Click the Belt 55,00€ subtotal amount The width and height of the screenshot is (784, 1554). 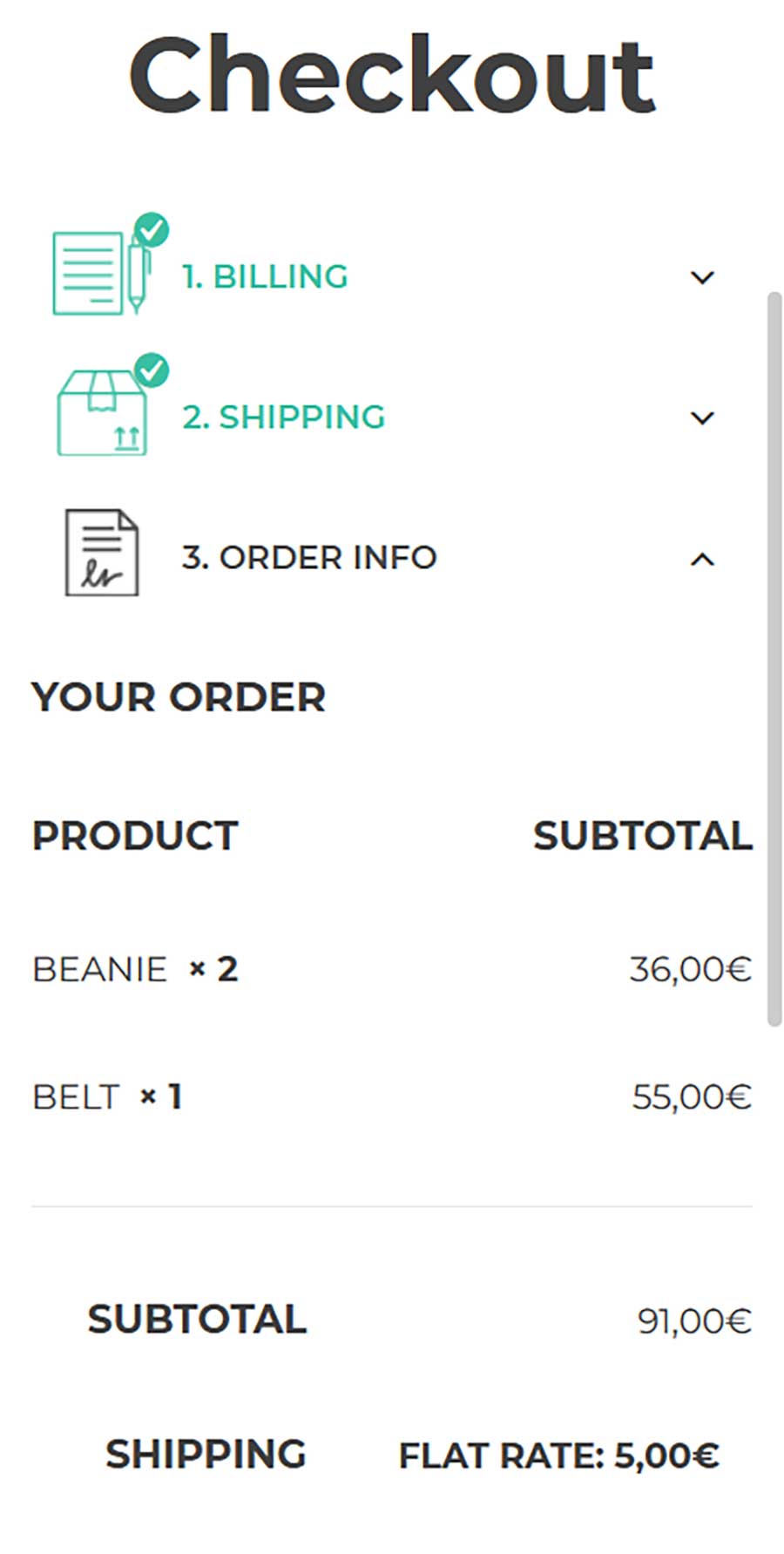[x=691, y=1097]
